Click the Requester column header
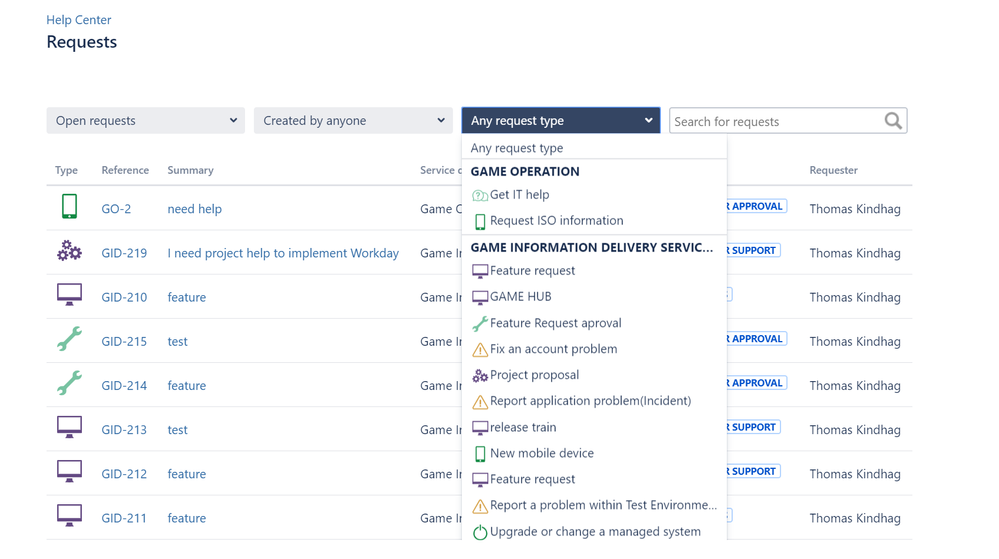The height and width of the screenshot is (559, 999). pyautogui.click(x=833, y=170)
